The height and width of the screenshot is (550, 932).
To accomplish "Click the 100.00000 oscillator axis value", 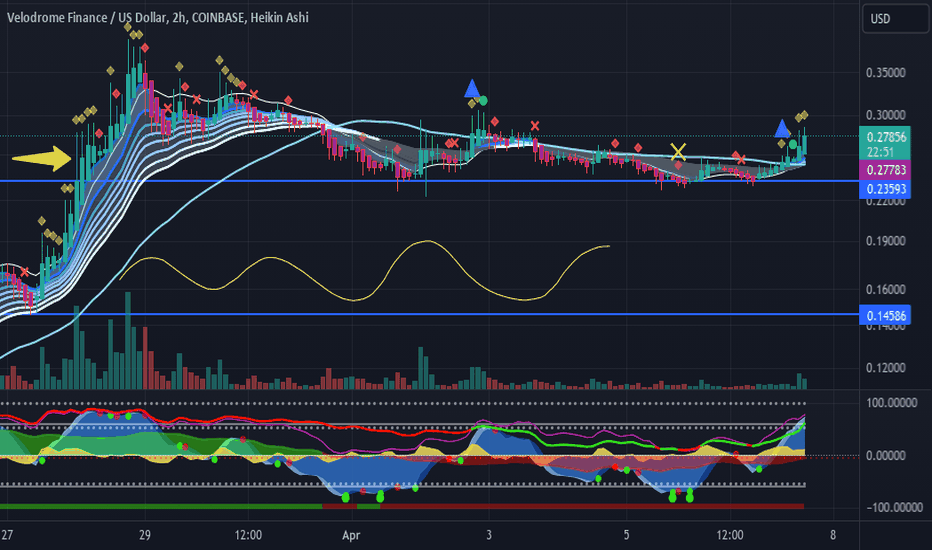I will pos(892,403).
